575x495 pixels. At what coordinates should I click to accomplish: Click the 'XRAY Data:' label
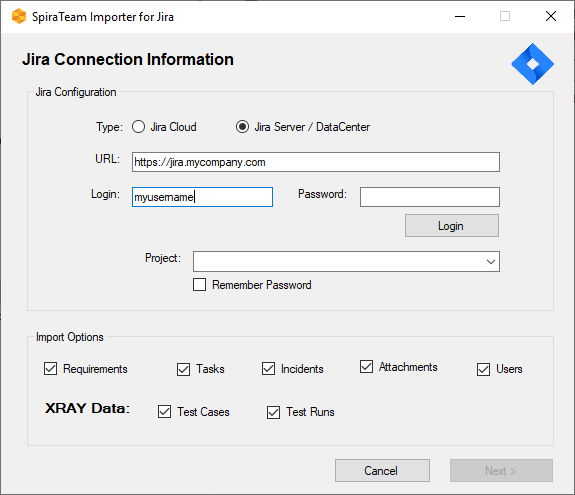(x=87, y=408)
